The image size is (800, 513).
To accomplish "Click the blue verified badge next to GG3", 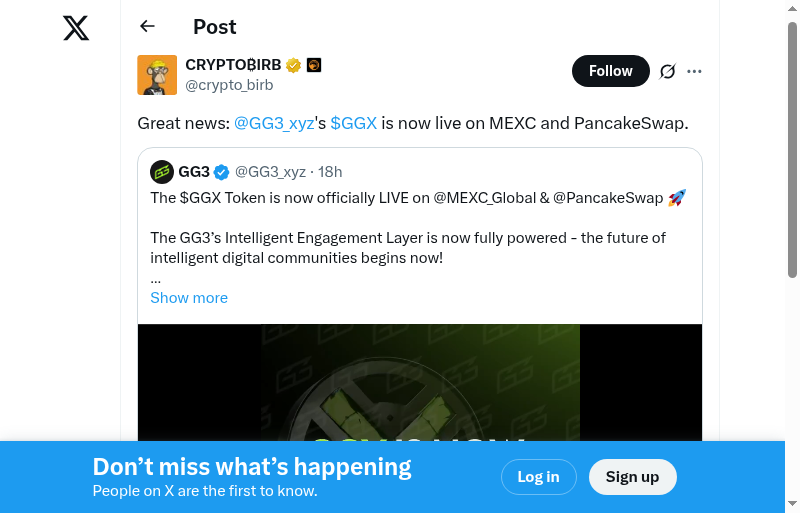I will click(222, 172).
